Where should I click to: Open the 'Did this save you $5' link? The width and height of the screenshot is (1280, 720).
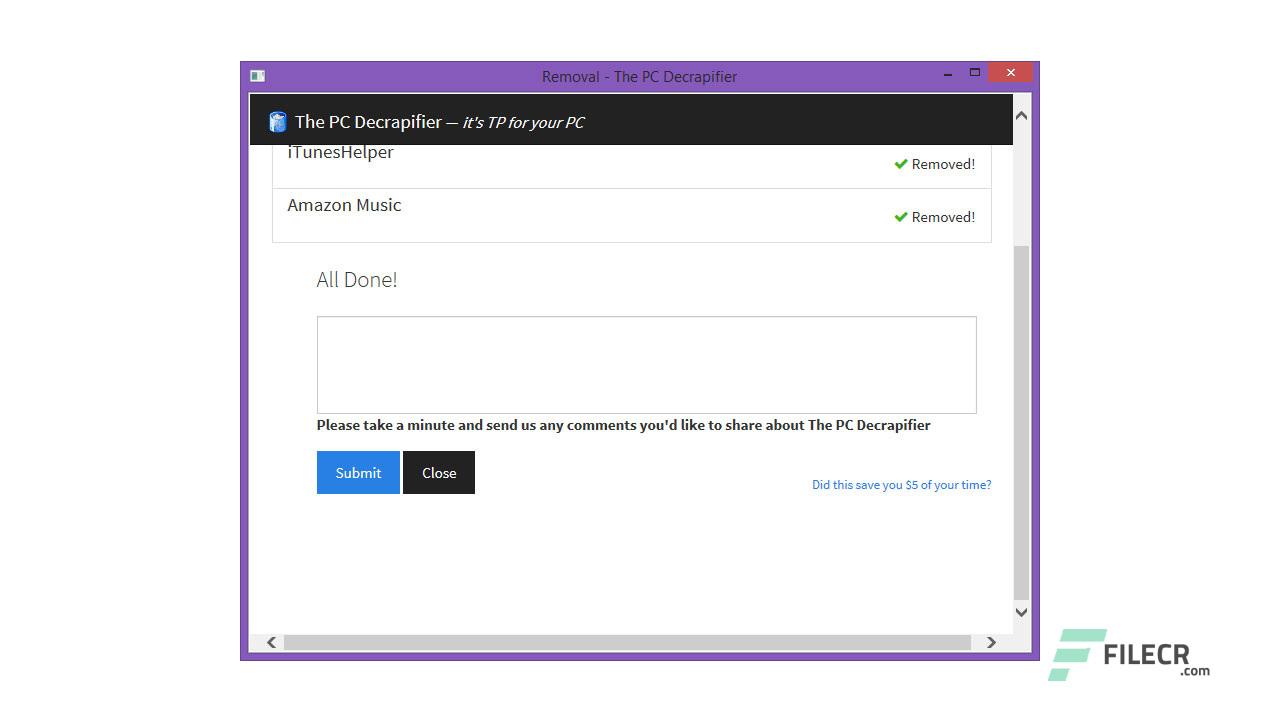(902, 485)
